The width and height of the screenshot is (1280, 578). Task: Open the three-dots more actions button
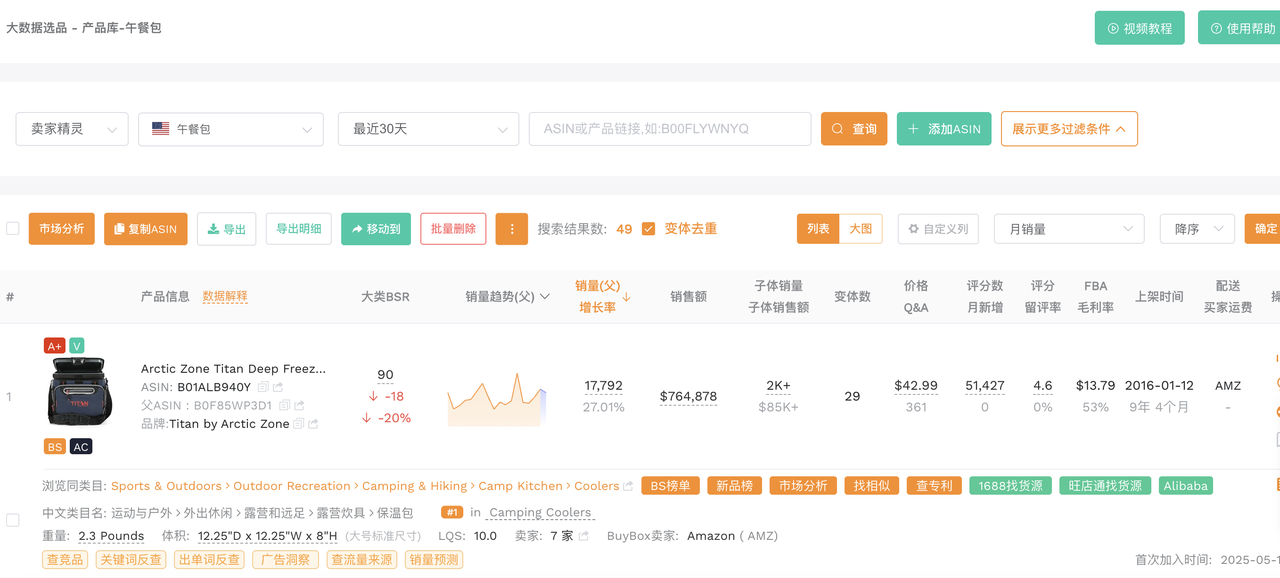pos(512,229)
